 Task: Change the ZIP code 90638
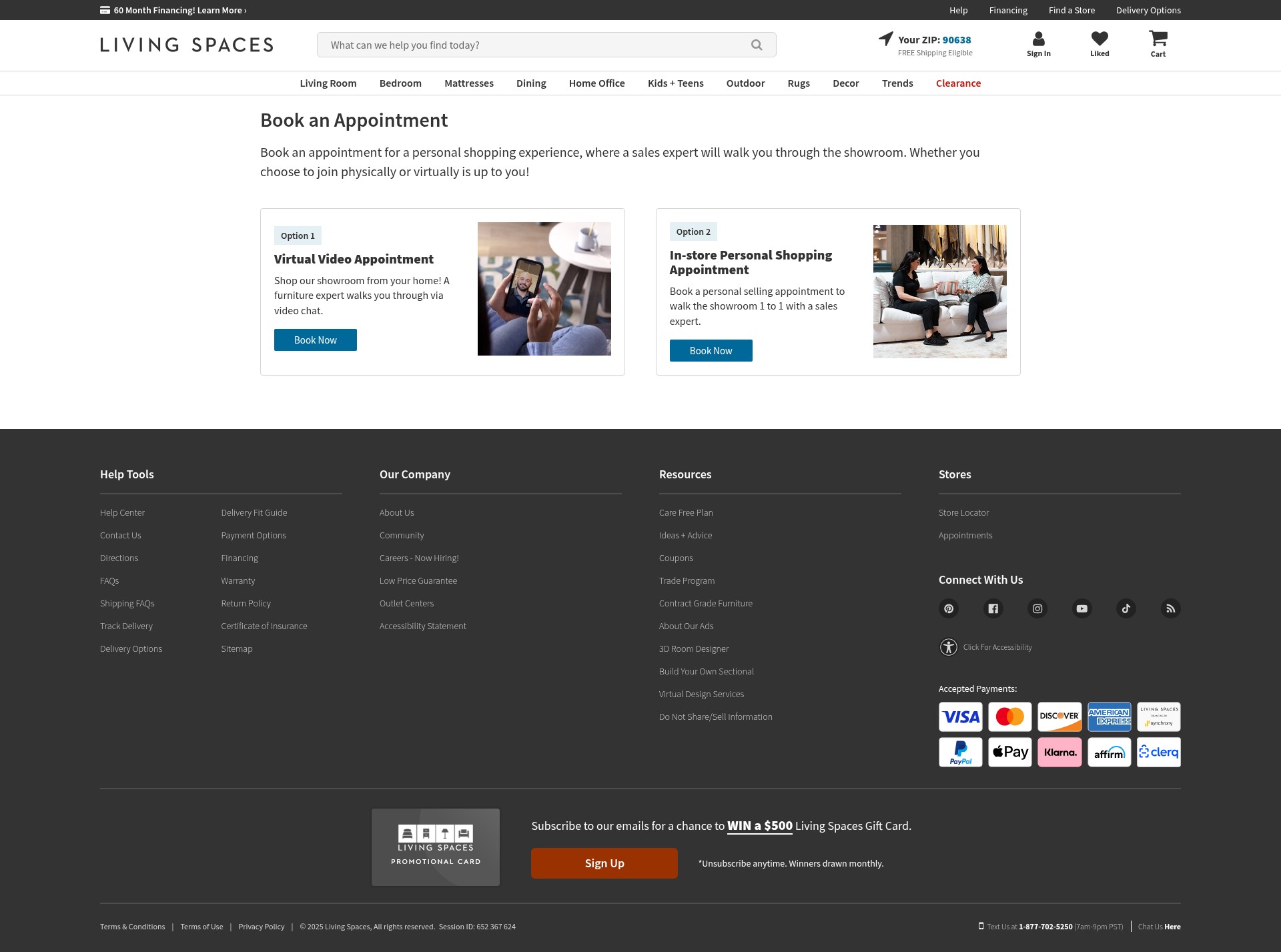[x=957, y=40]
